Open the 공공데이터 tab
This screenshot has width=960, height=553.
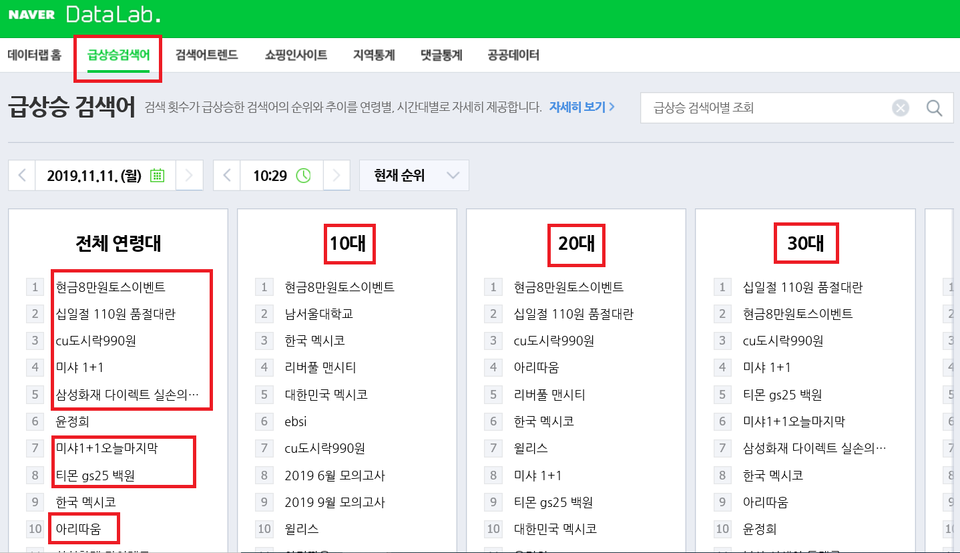[x=513, y=55]
